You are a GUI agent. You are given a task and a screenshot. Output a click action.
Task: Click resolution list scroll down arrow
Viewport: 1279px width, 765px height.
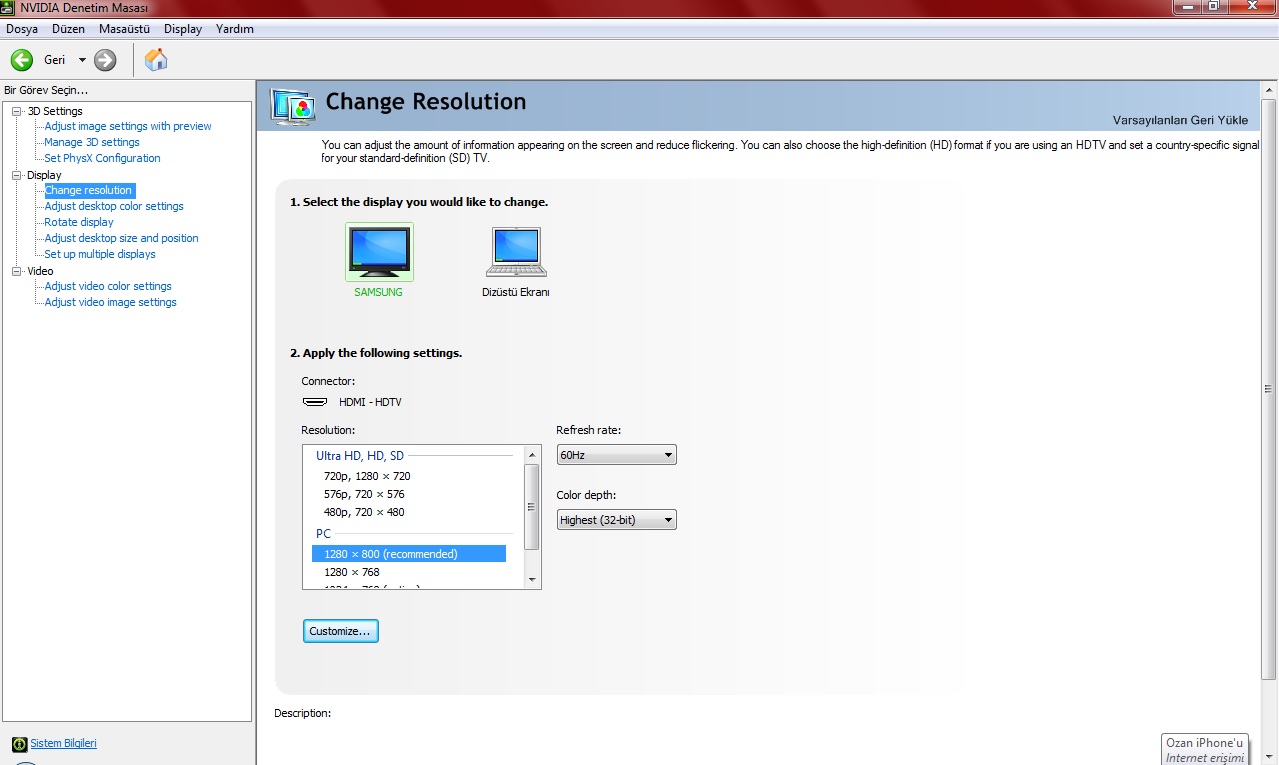532,580
